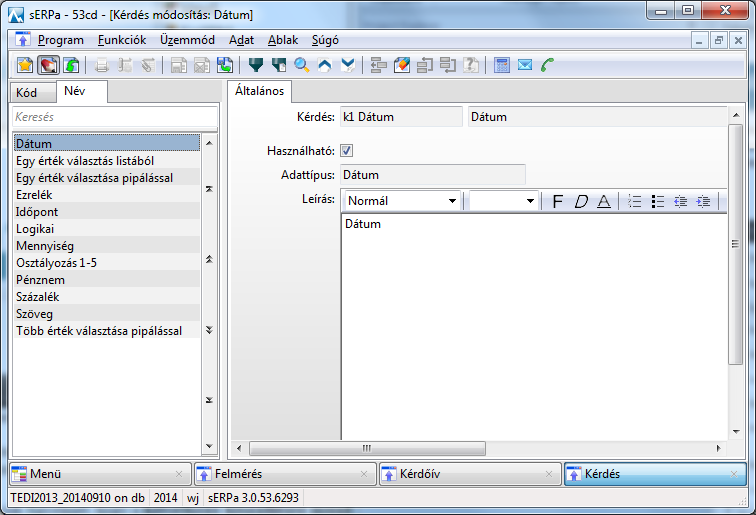Click the dark funnel filter icon
The height and width of the screenshot is (515, 756).
(x=256, y=65)
